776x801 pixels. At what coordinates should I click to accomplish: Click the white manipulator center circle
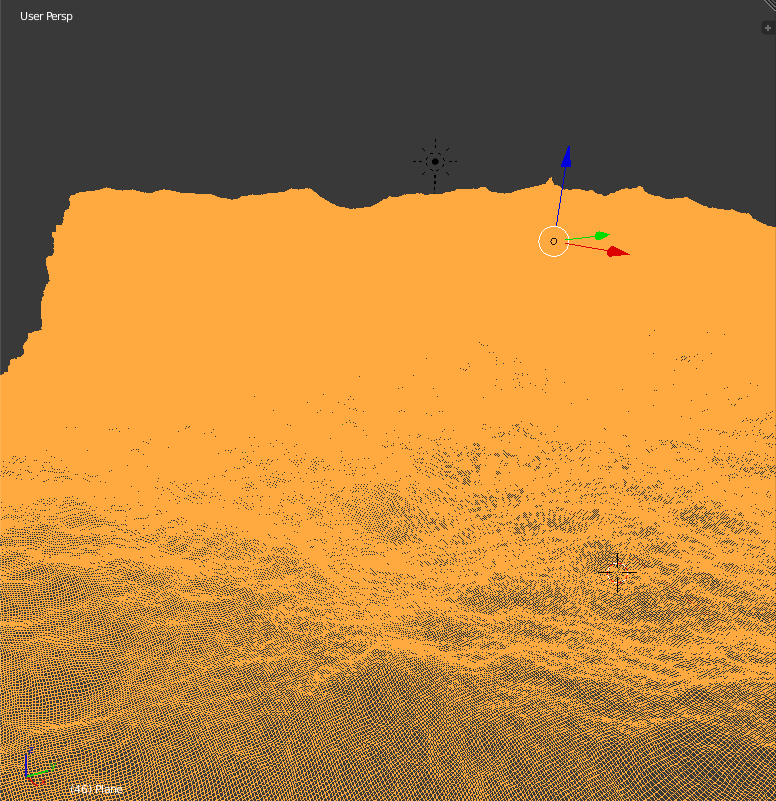pyautogui.click(x=554, y=242)
